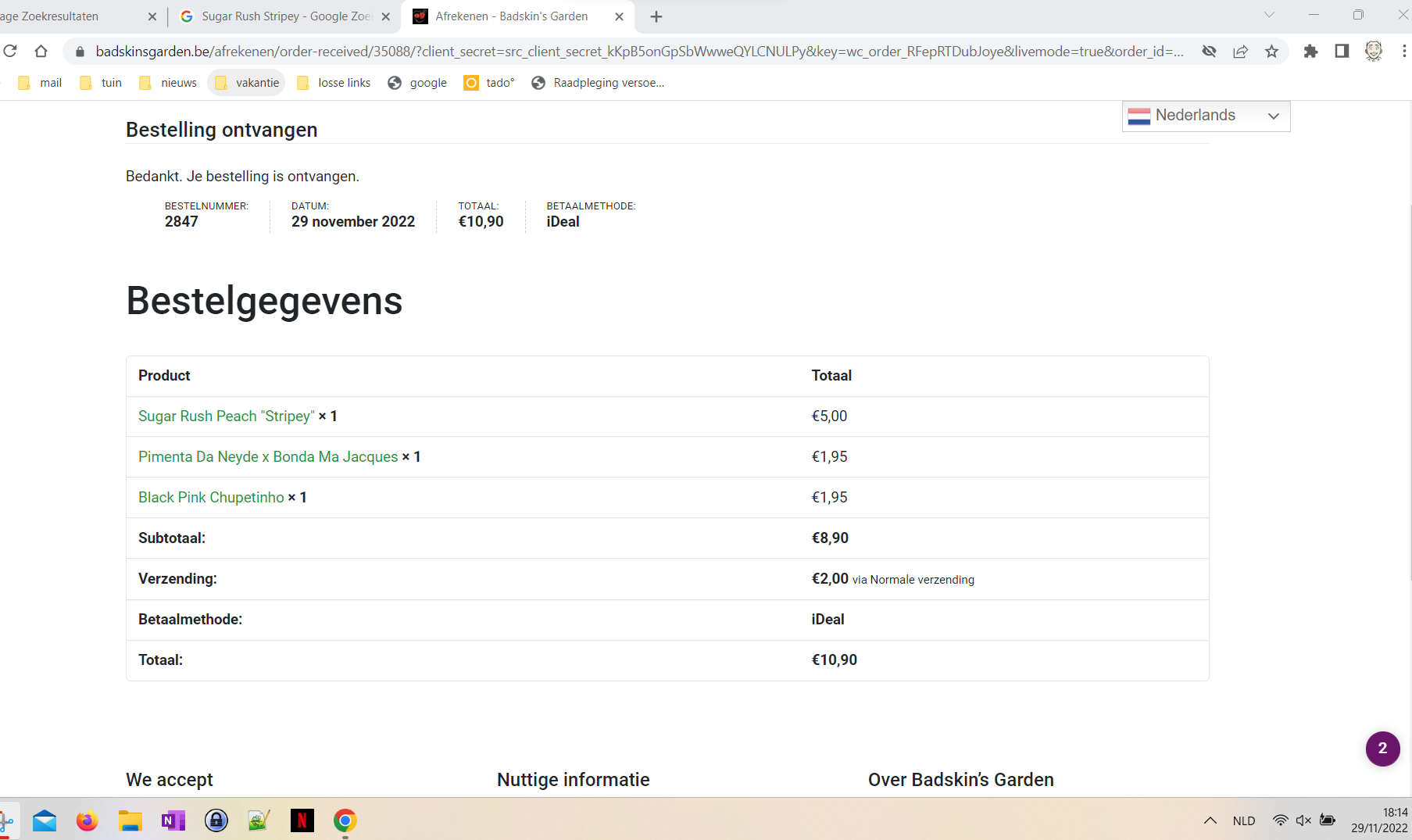Screen dimensions: 1412x840
Task: Open the nieuws bookmarks folder
Action: 168,83
